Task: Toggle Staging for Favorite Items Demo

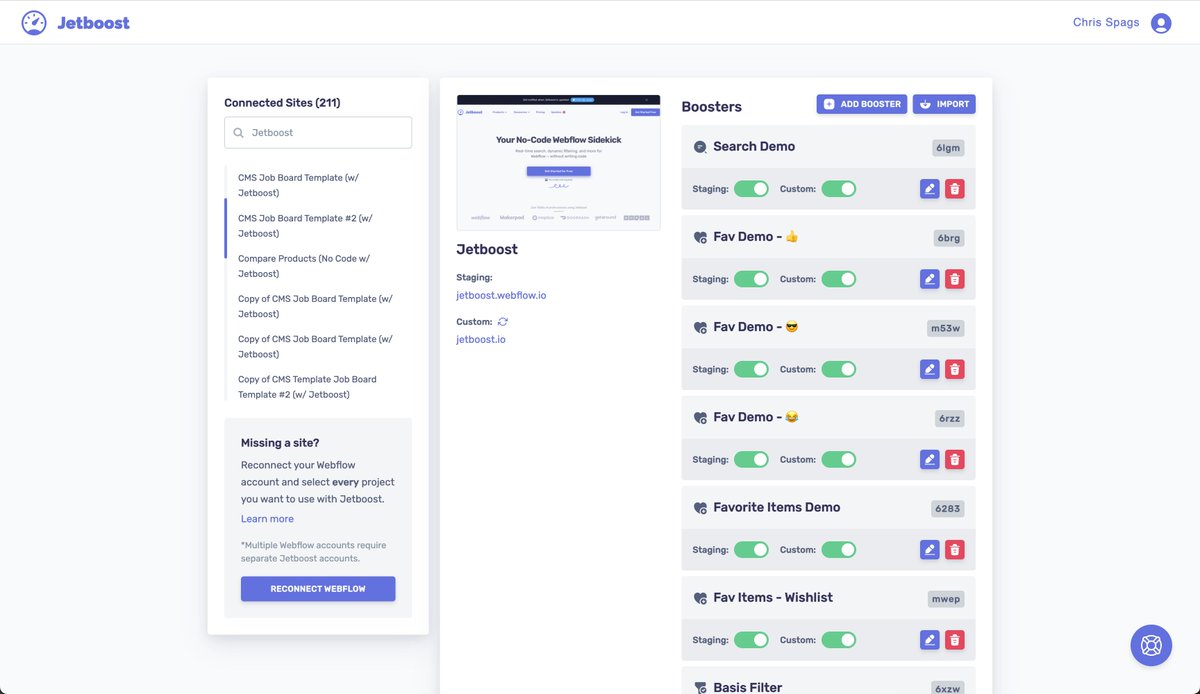Action: pyautogui.click(x=751, y=549)
